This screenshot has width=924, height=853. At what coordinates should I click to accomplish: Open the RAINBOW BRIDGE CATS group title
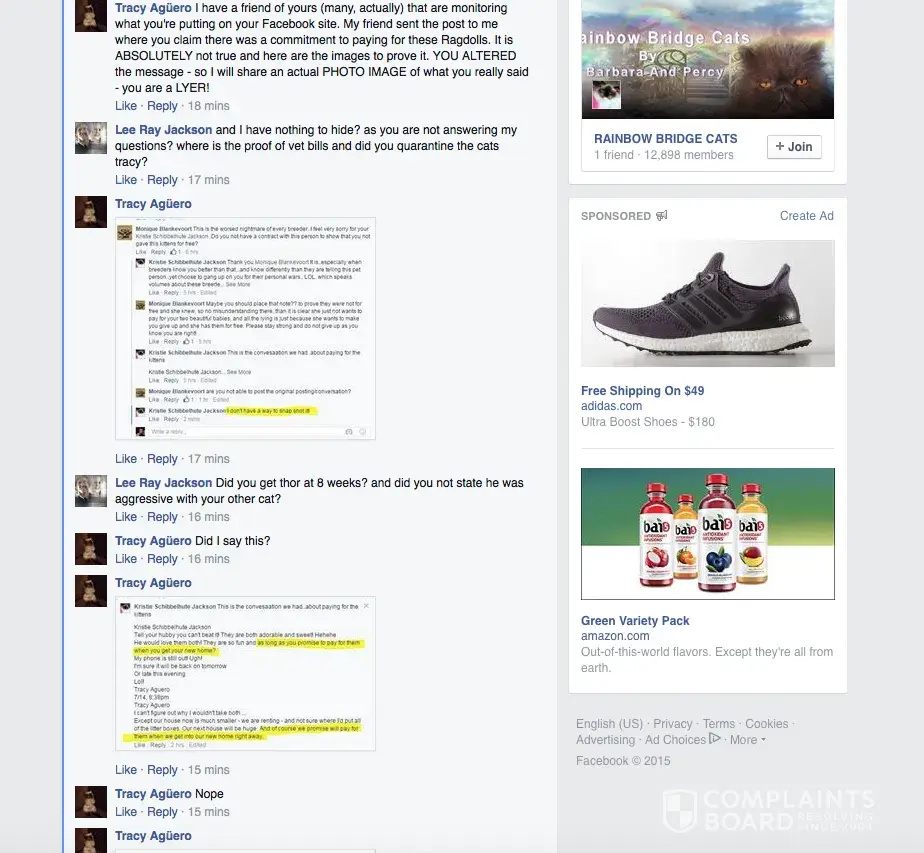(x=665, y=138)
